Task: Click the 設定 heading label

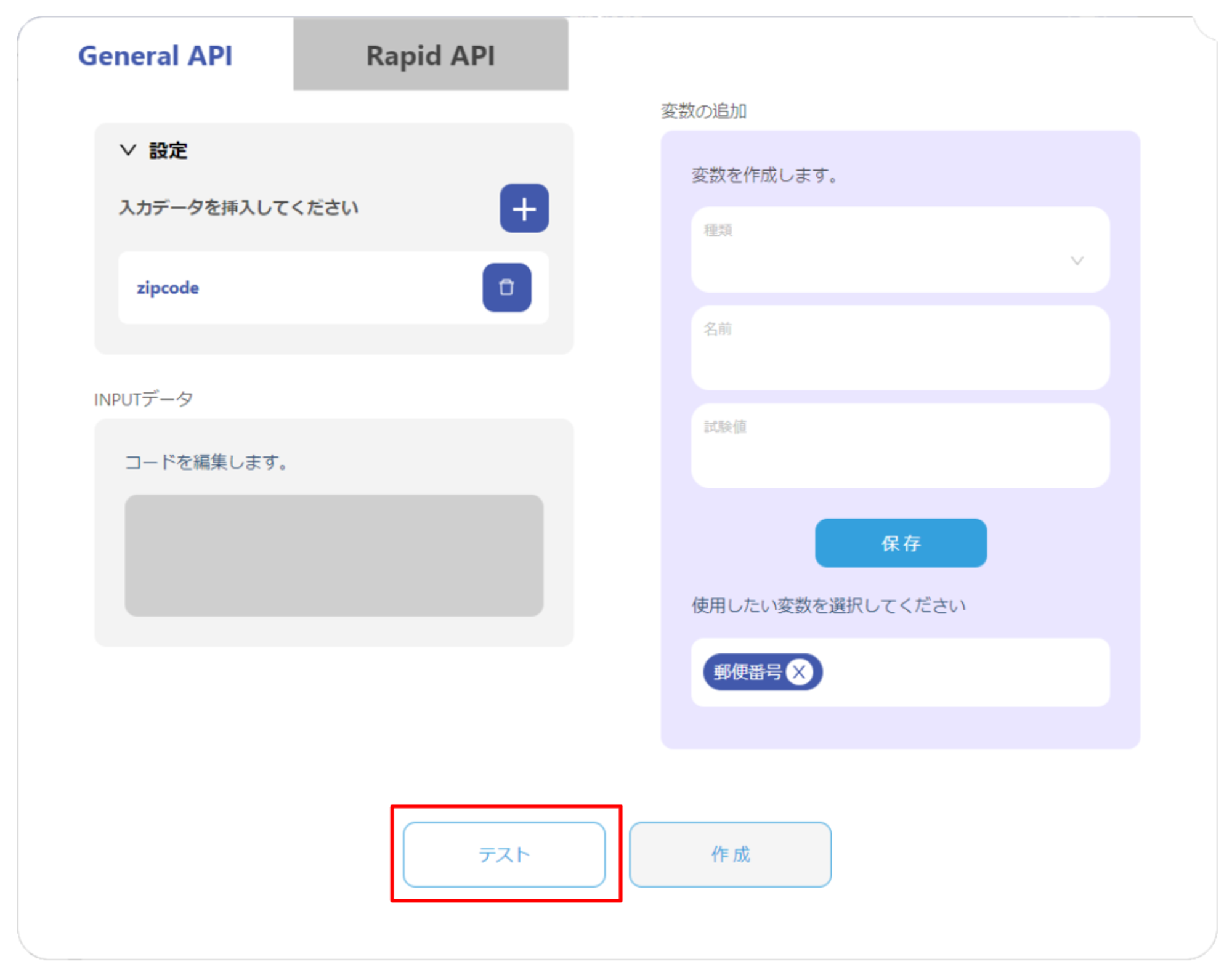Action: click(x=168, y=150)
